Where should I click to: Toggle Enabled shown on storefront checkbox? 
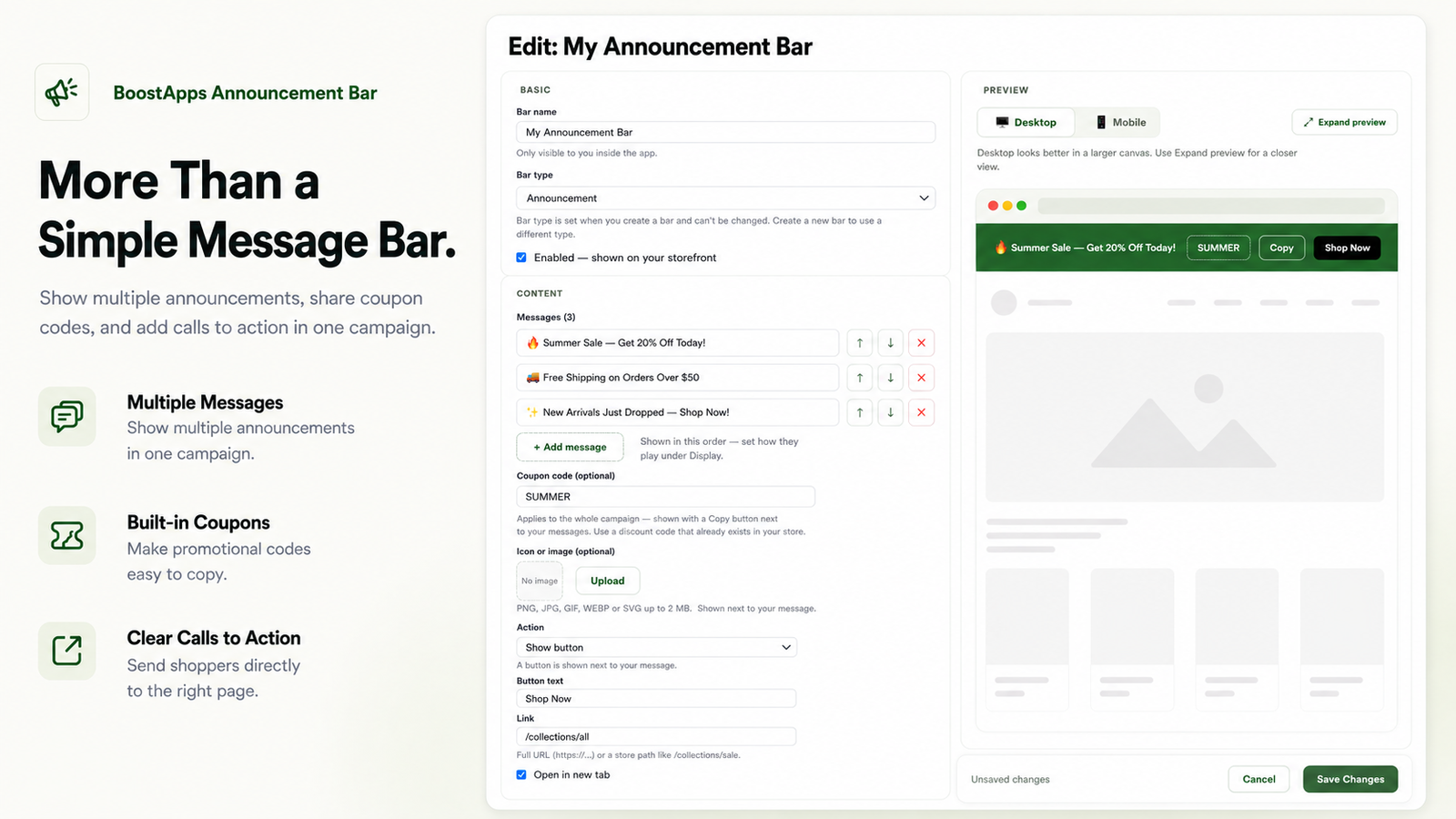coord(521,258)
